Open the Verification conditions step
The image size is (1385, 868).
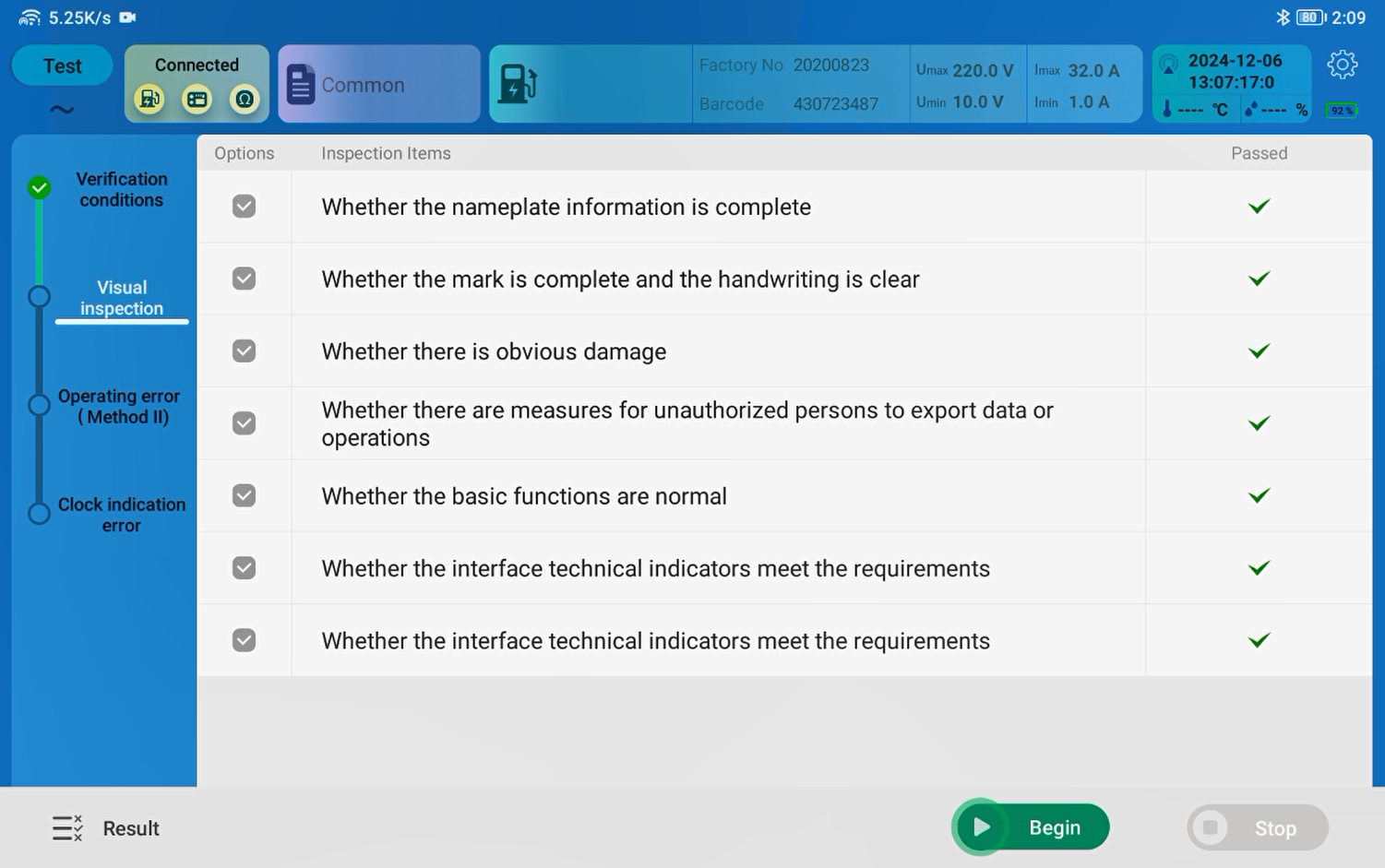[121, 189]
